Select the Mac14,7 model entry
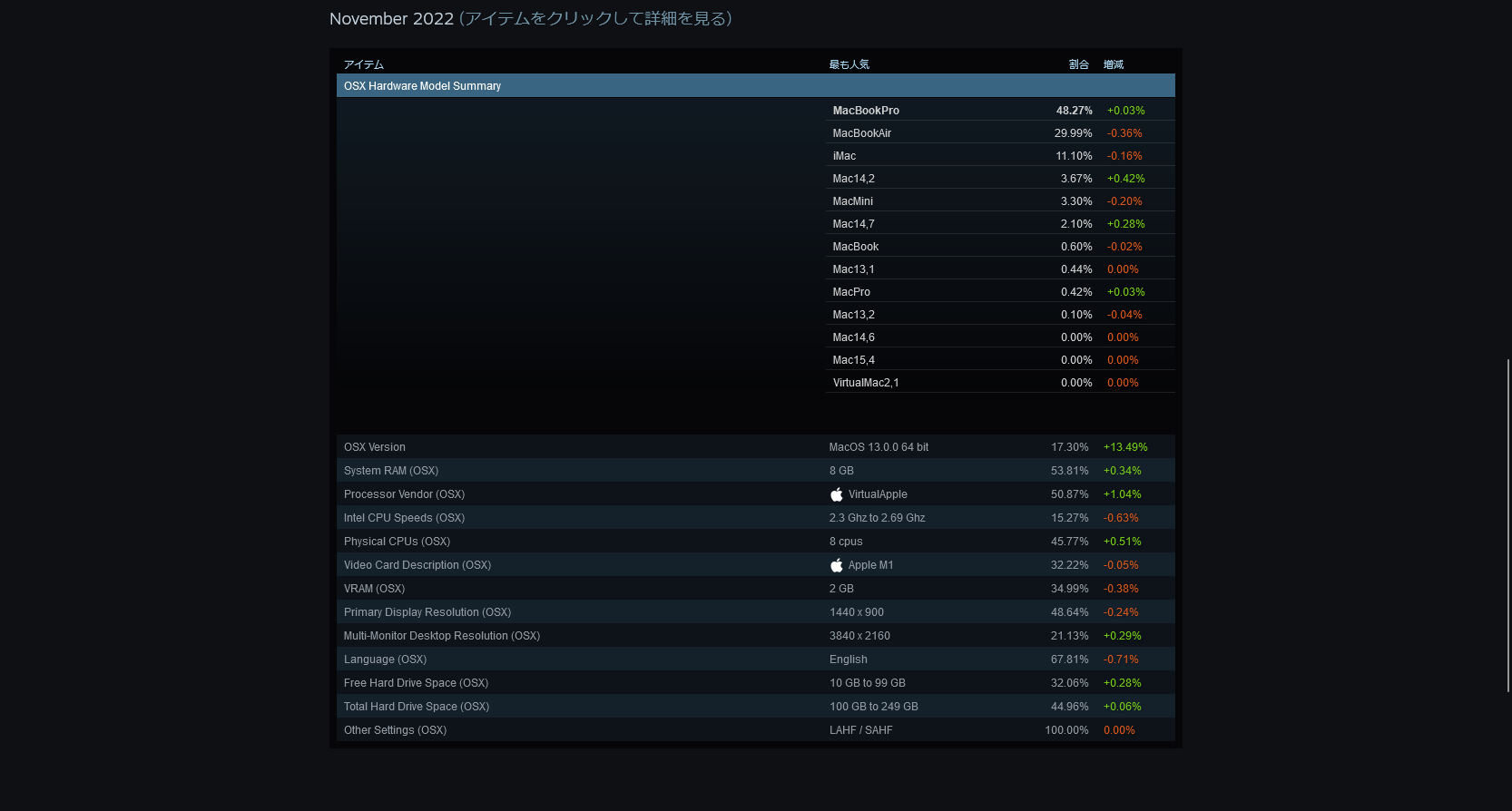 (1000, 224)
